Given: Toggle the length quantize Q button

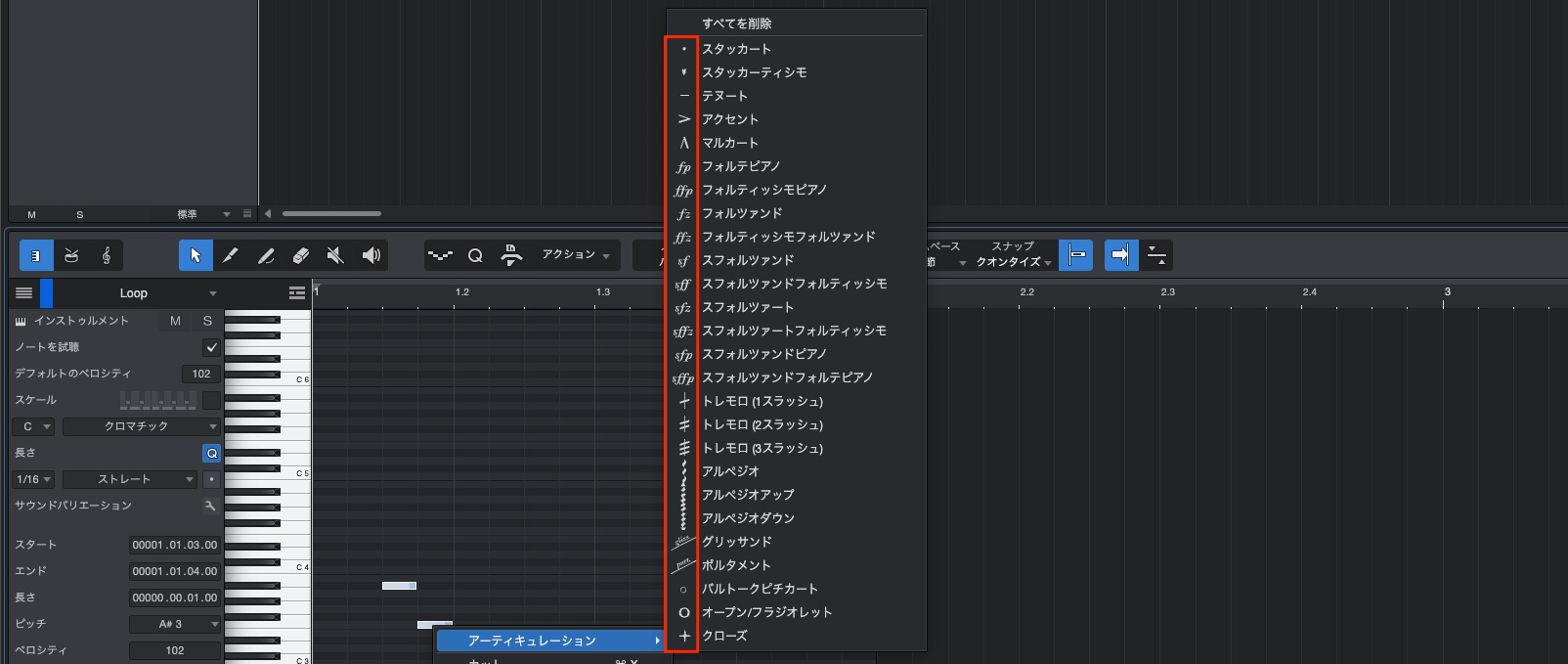Looking at the screenshot, I should (211, 453).
